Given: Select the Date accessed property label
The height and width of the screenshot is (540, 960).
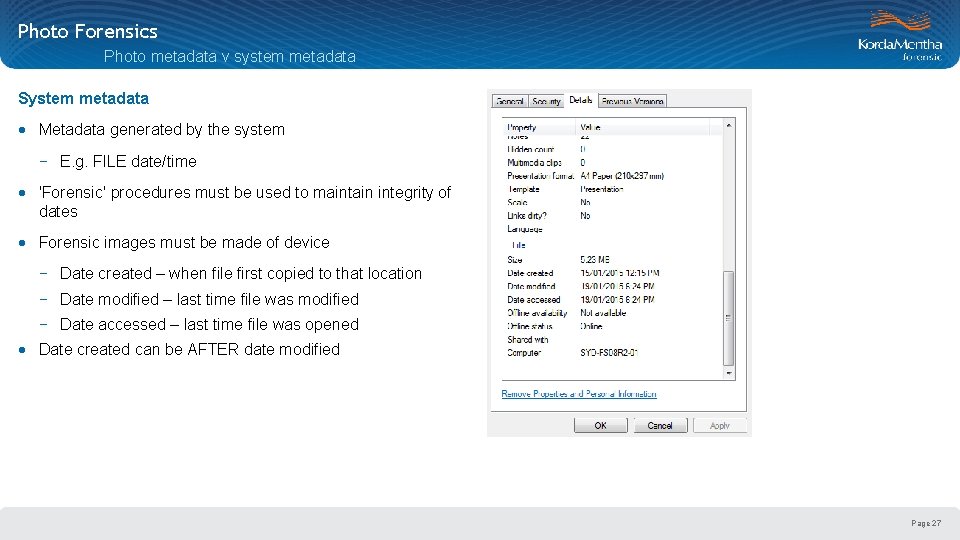Looking at the screenshot, I should click(534, 300).
